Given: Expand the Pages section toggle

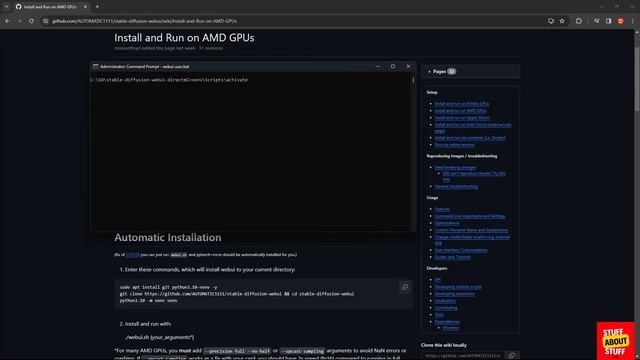Looking at the screenshot, I should click(x=429, y=71).
